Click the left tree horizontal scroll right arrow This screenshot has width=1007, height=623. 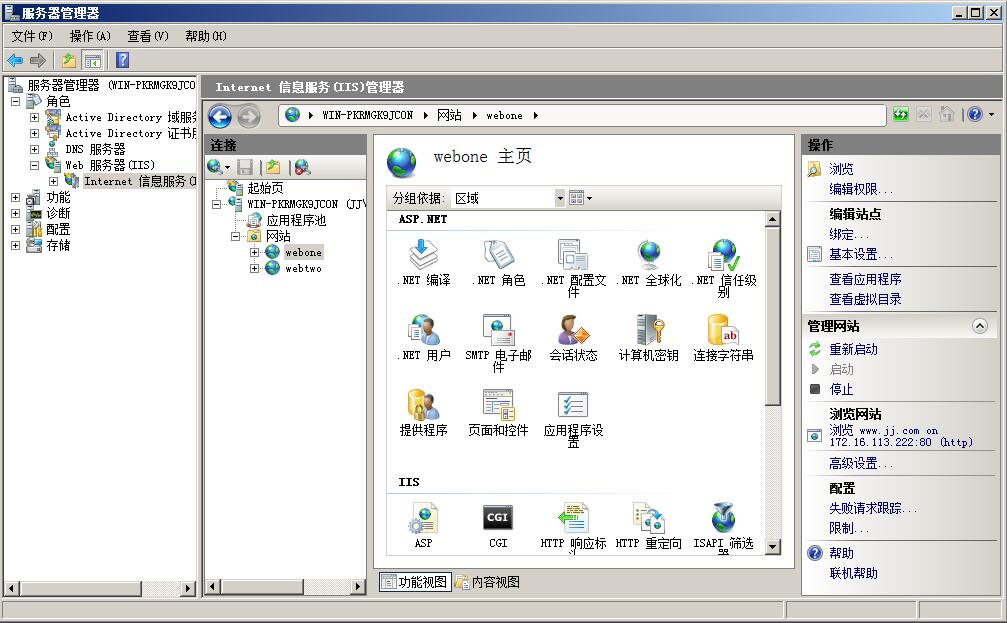[x=188, y=588]
